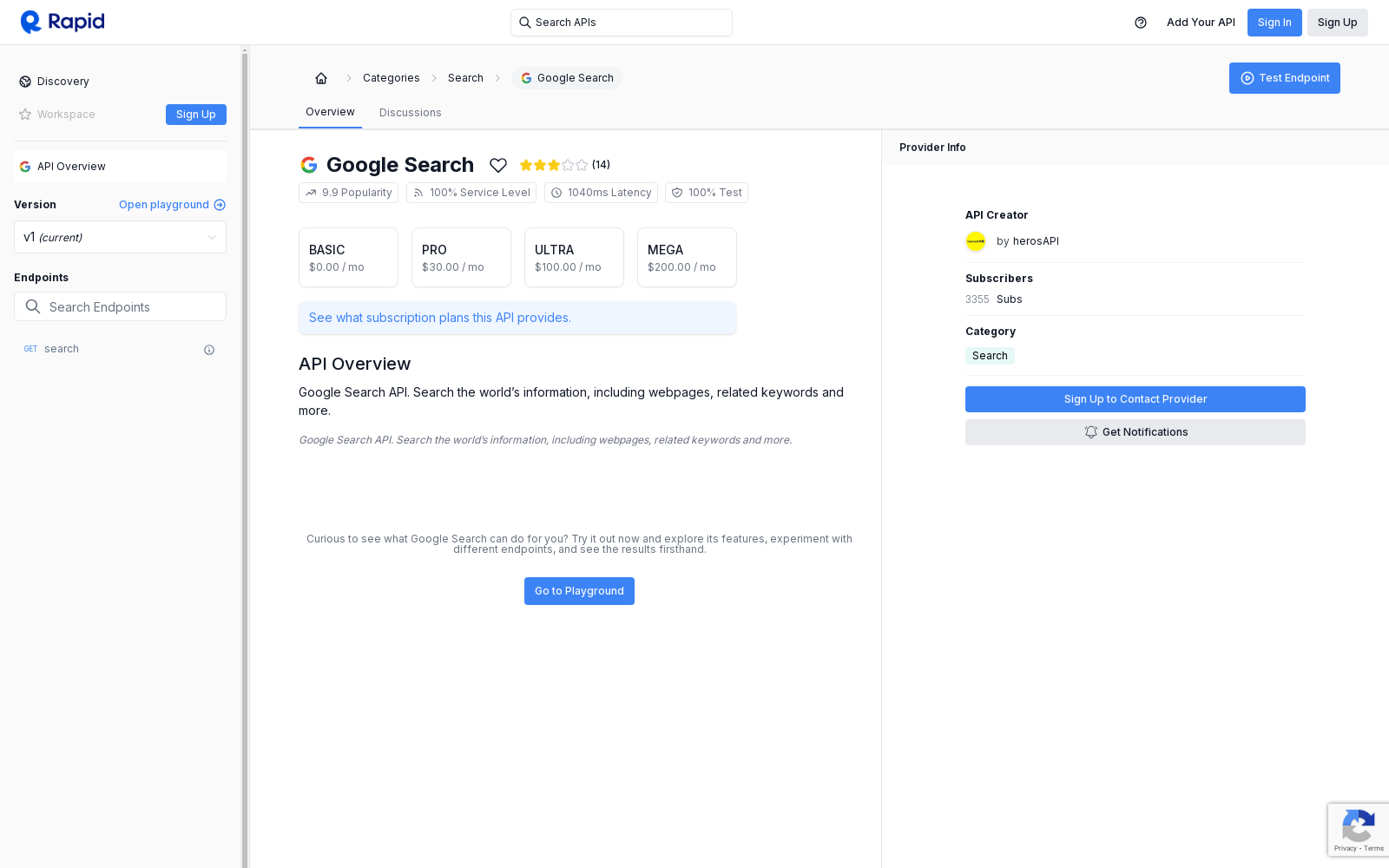Click Add Your API
Screen dimensions: 1389x868
click(x=1201, y=23)
